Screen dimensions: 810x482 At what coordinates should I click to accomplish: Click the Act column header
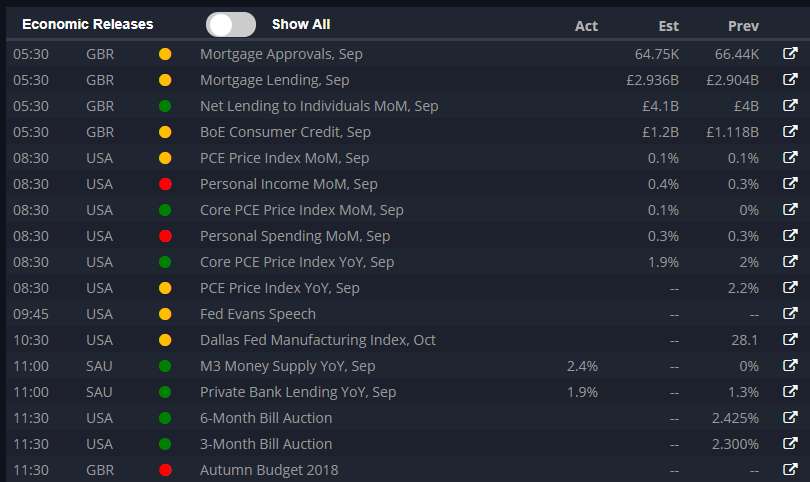tap(586, 26)
